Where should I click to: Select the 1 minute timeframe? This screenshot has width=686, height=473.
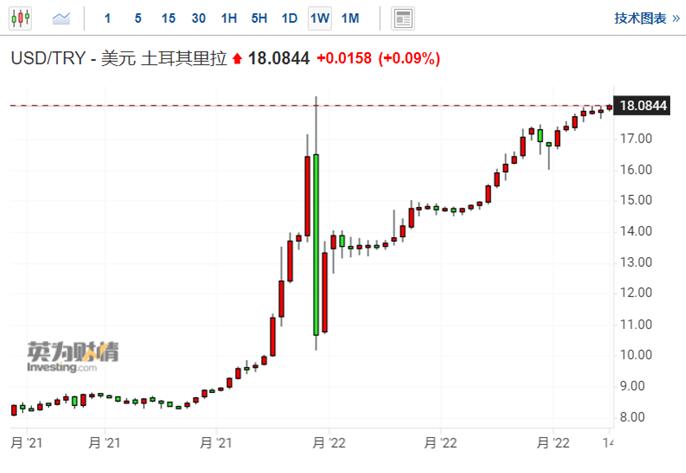(x=108, y=18)
